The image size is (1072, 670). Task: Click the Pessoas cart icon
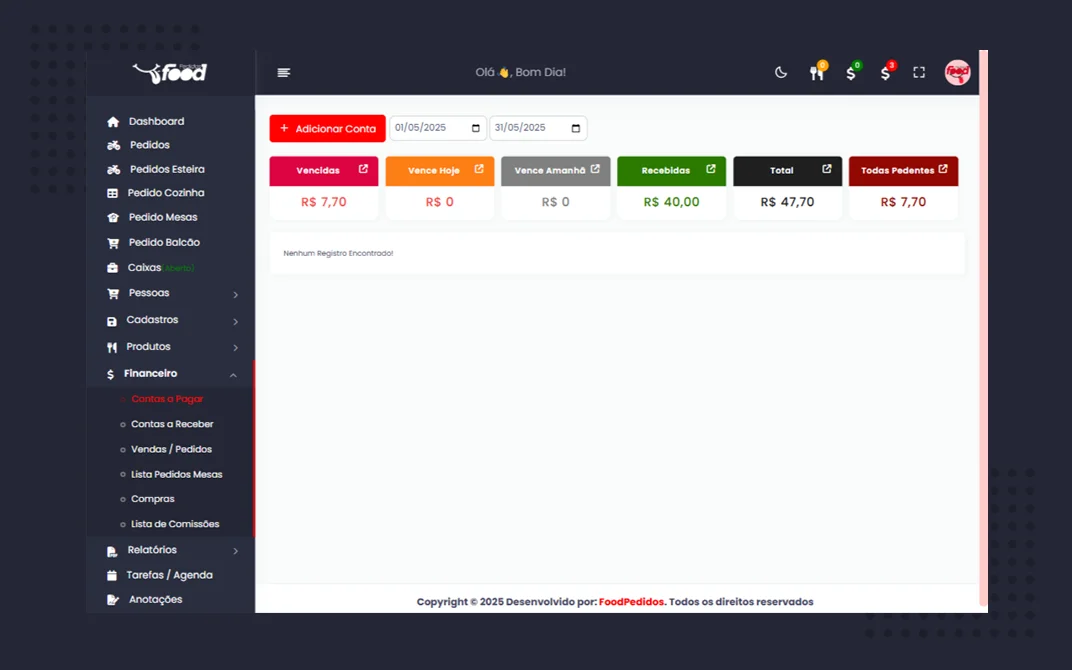113,293
